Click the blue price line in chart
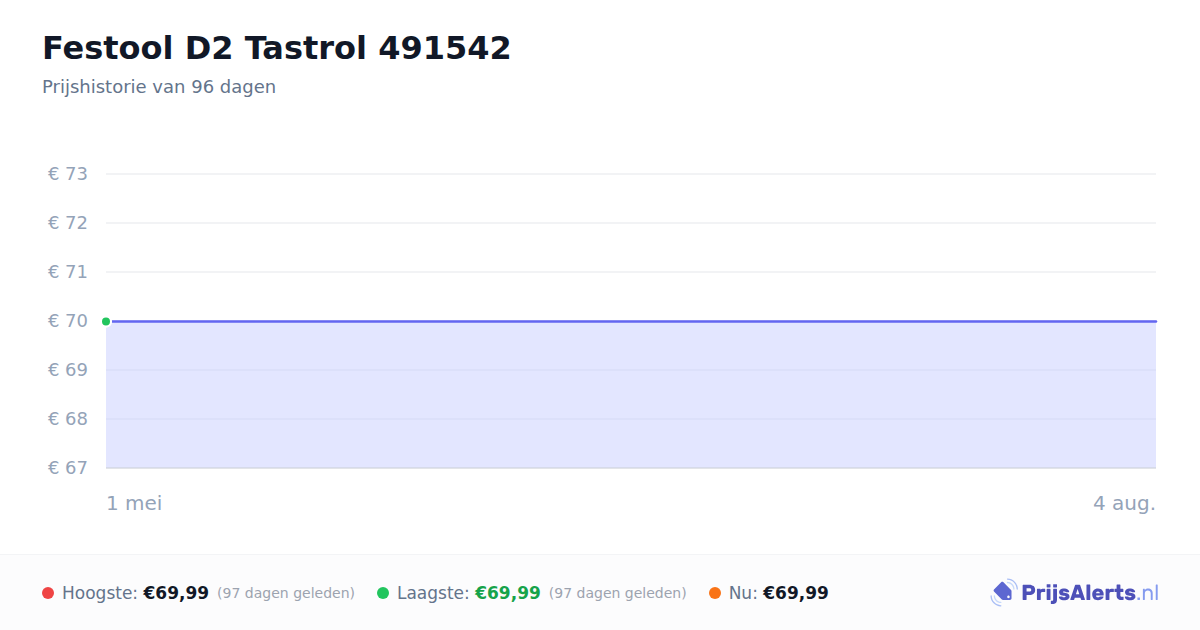This screenshot has height=630, width=1200. (x=631, y=321)
